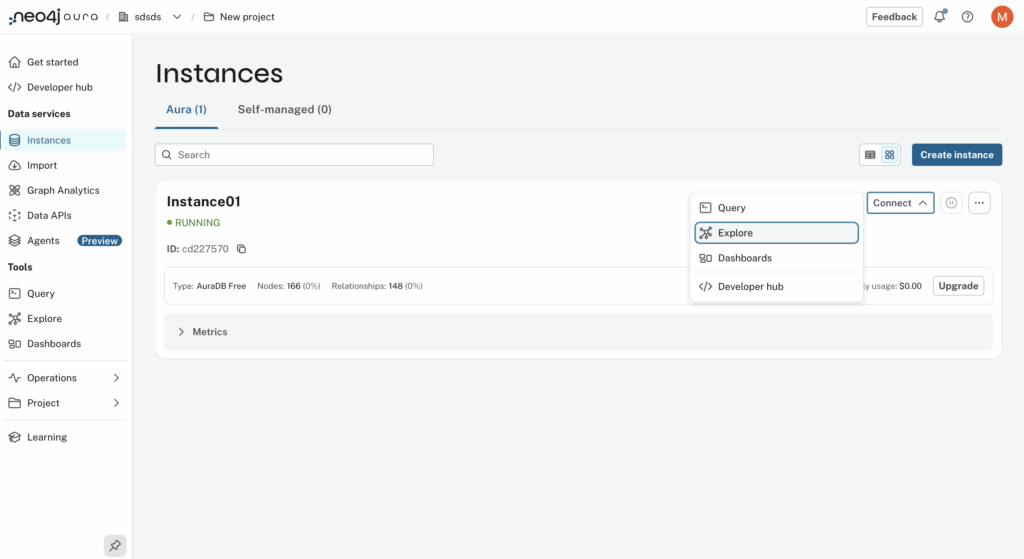Click the Nodes: 166 value
This screenshot has width=1024, height=559.
click(x=289, y=286)
